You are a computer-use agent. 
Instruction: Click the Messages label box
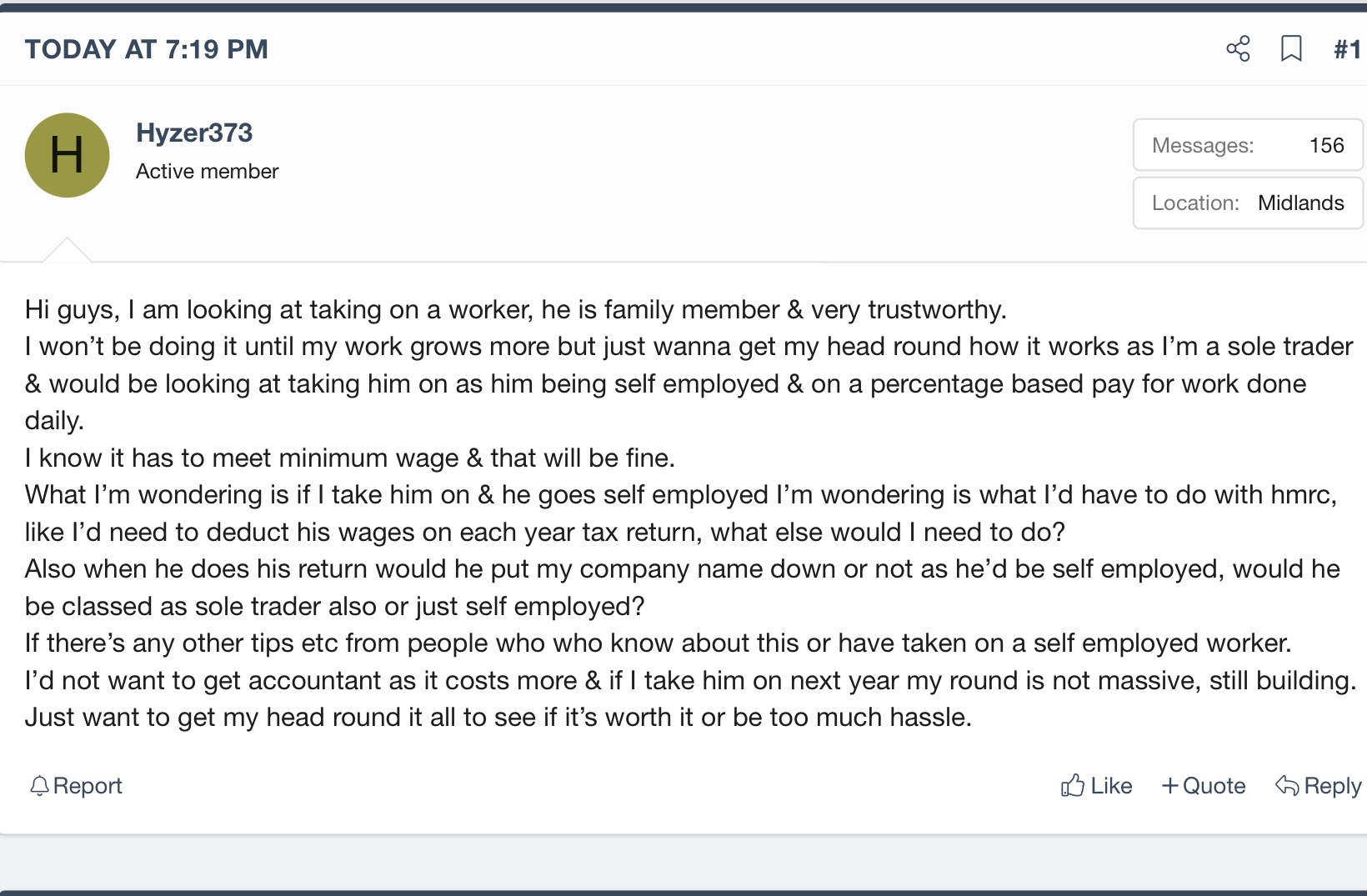(1248, 145)
